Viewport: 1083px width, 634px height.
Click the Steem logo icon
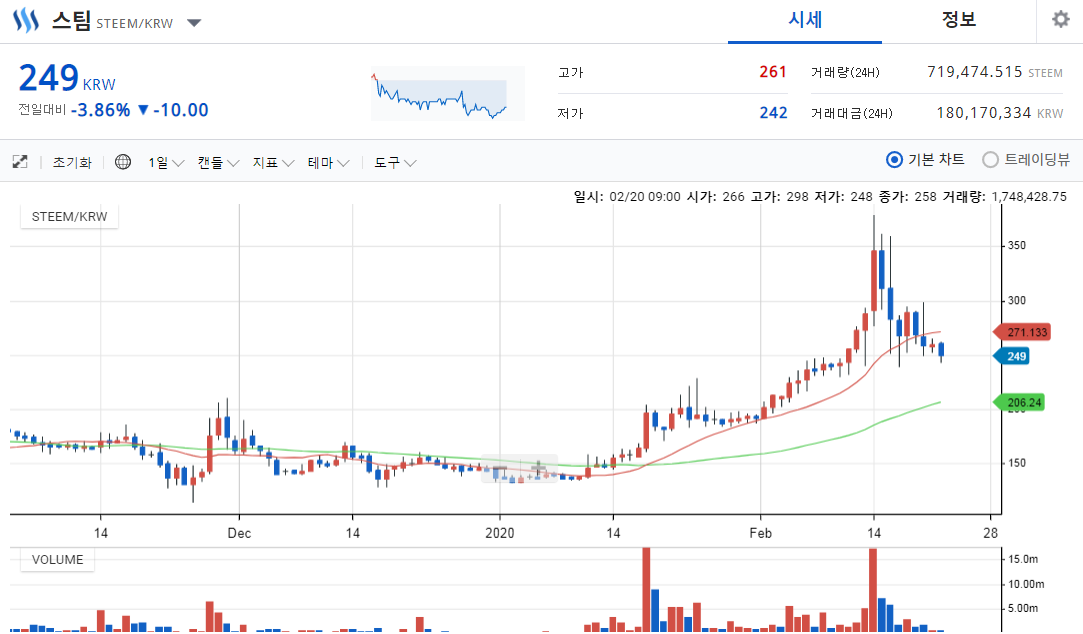click(26, 21)
